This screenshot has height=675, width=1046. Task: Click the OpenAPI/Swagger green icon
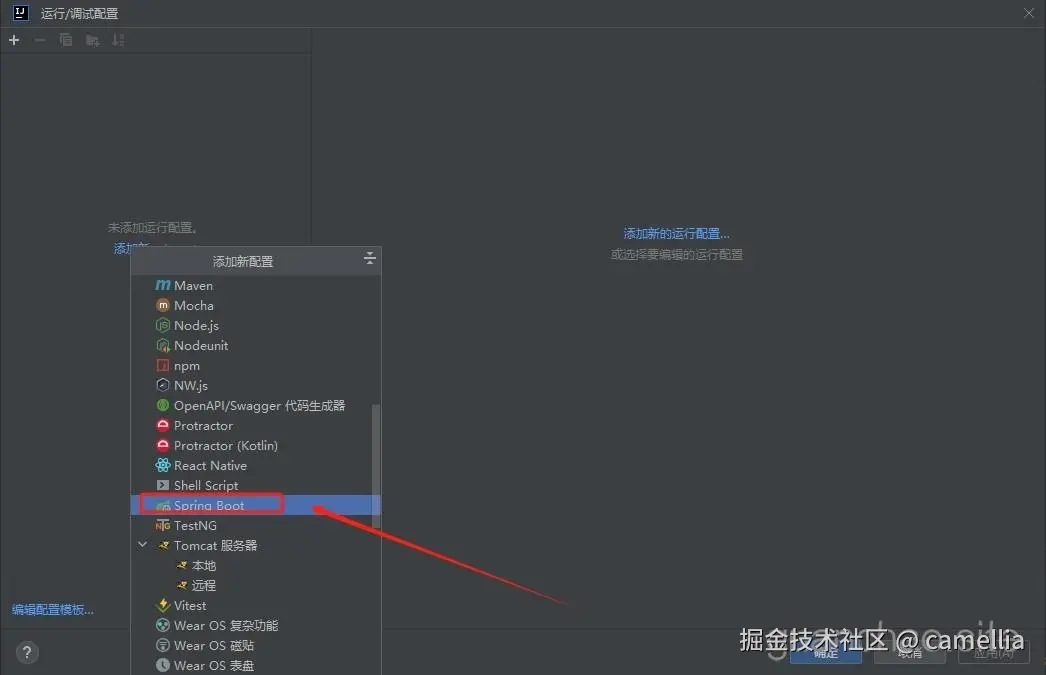coord(163,406)
